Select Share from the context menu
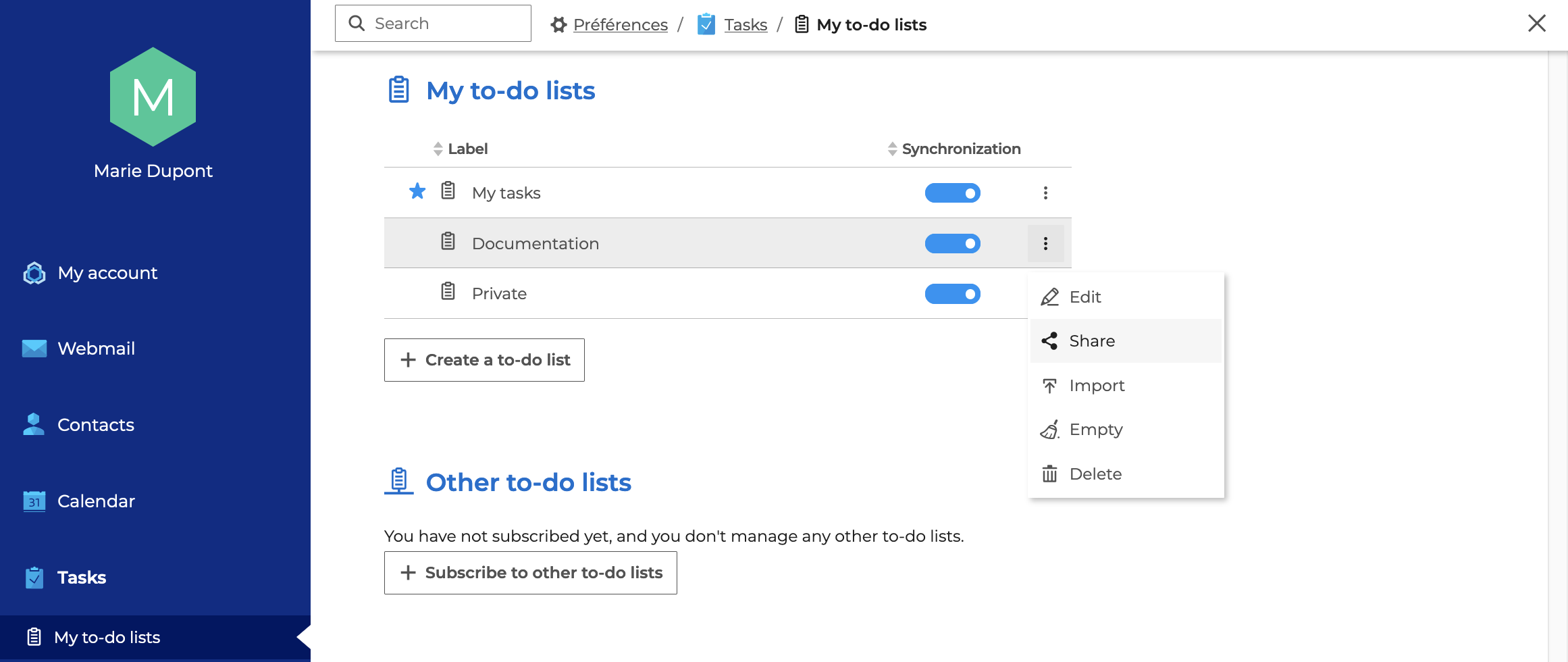 (1091, 341)
